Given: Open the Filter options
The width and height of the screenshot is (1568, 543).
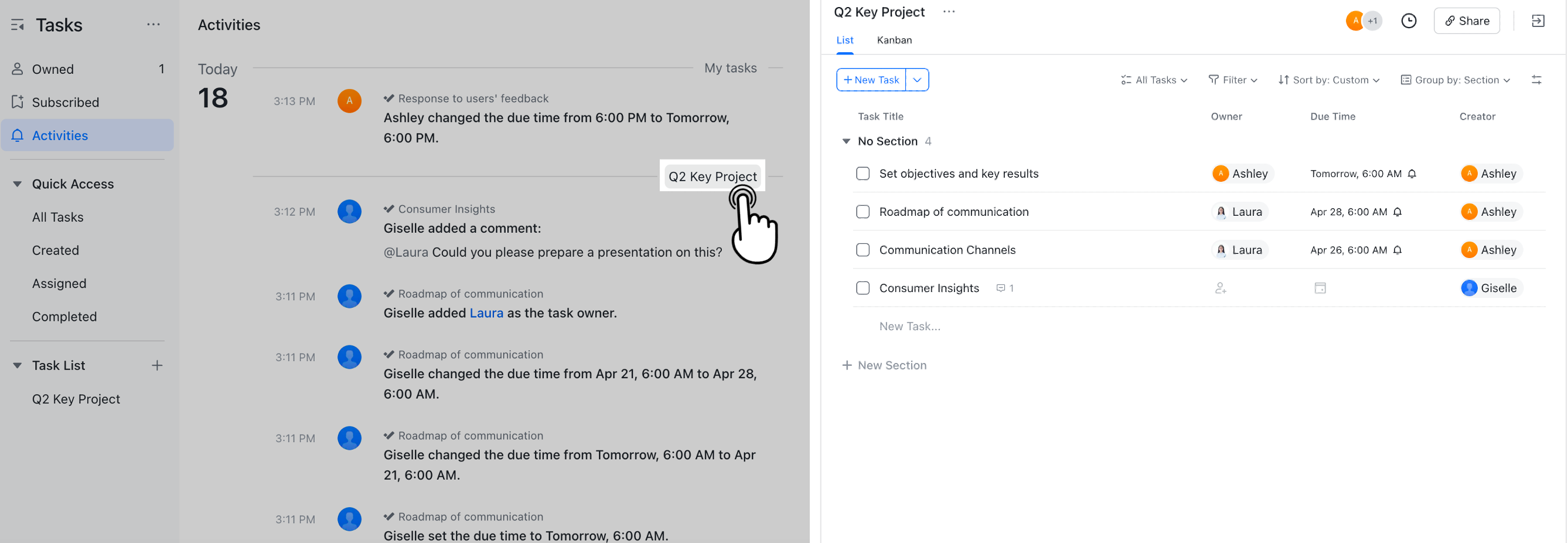Looking at the screenshot, I should 1233,80.
